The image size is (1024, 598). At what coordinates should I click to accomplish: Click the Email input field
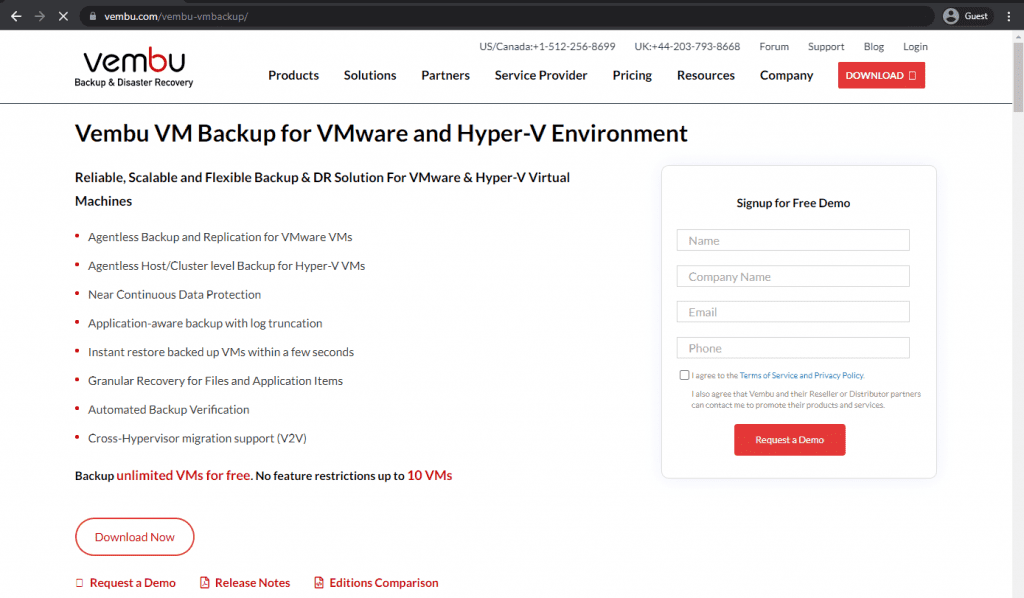[x=793, y=312]
